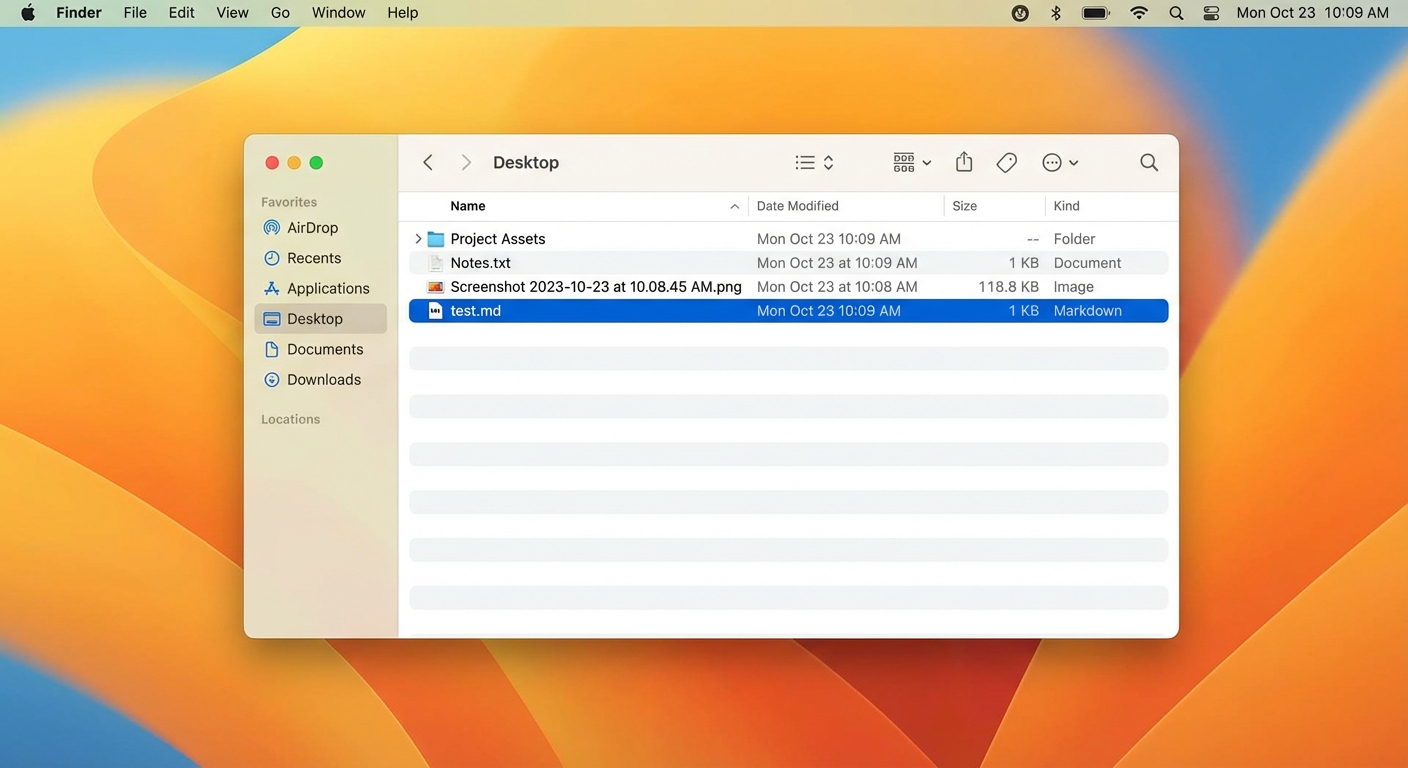This screenshot has height=768, width=1408.
Task: Expand the Project Assets folder
Action: 418,238
